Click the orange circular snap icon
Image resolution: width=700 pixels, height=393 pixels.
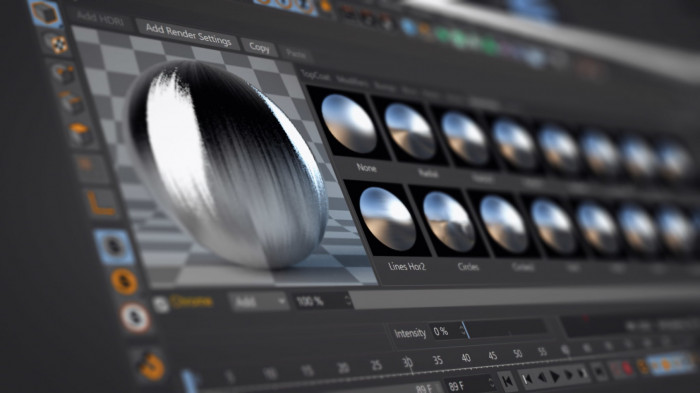click(125, 282)
